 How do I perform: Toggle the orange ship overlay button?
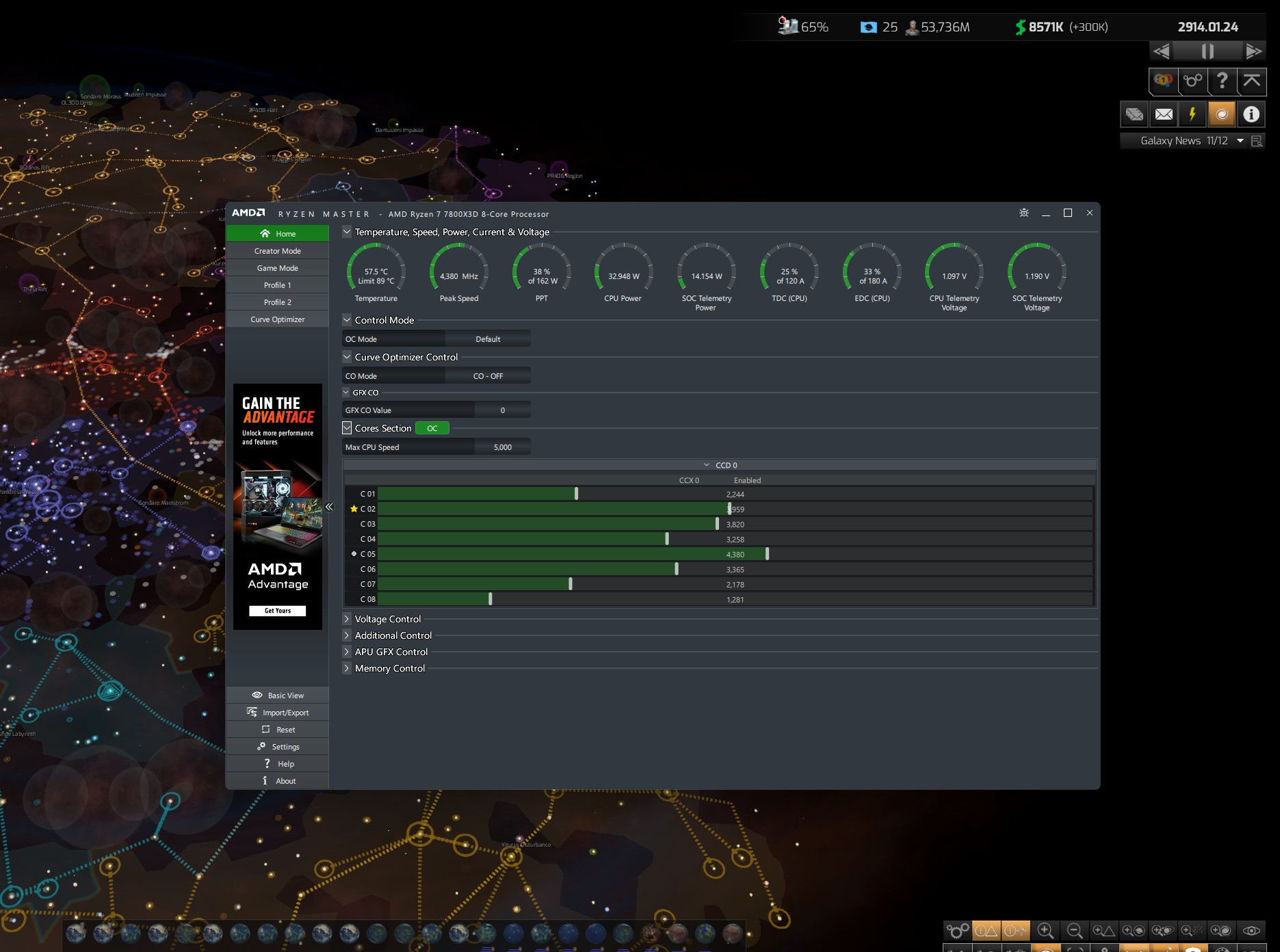coord(987,930)
